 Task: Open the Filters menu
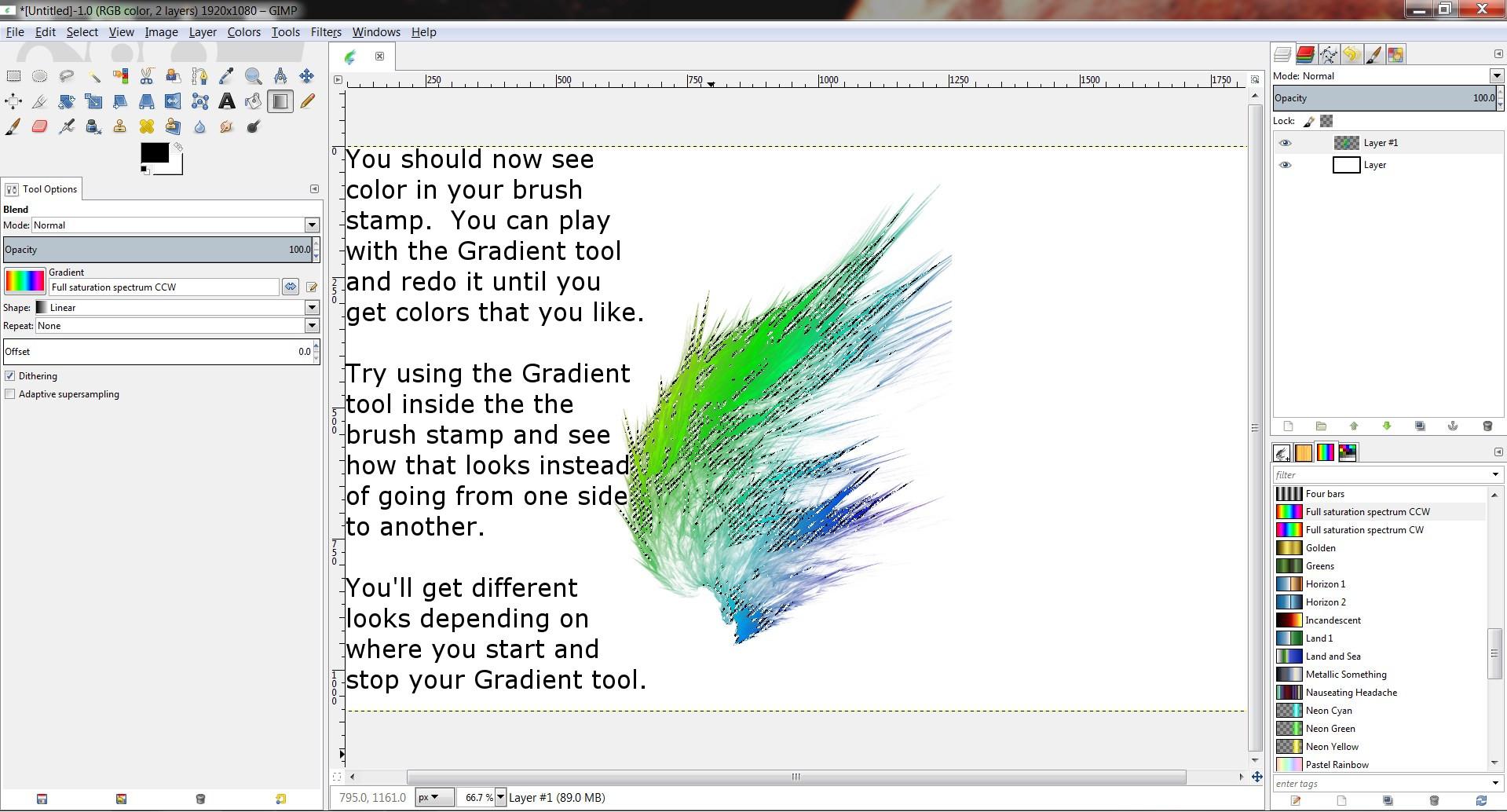pyautogui.click(x=326, y=32)
